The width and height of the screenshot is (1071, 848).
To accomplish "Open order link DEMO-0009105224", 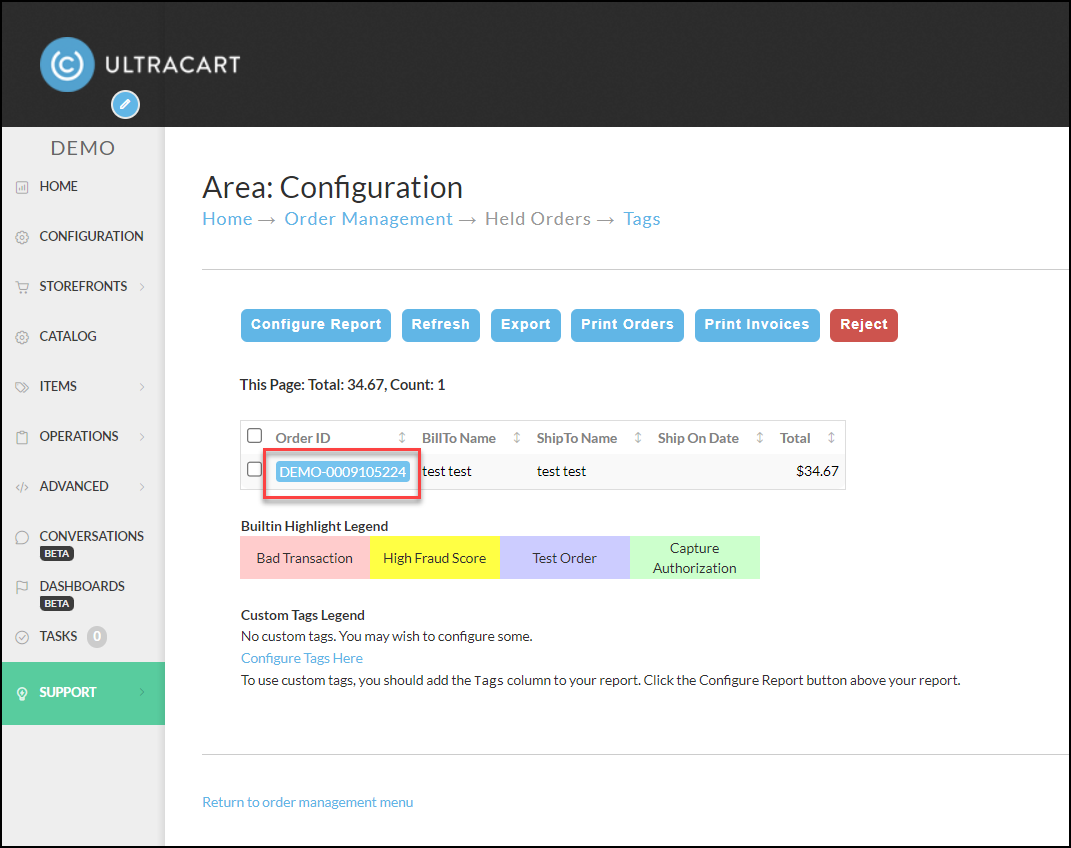I will tap(343, 472).
